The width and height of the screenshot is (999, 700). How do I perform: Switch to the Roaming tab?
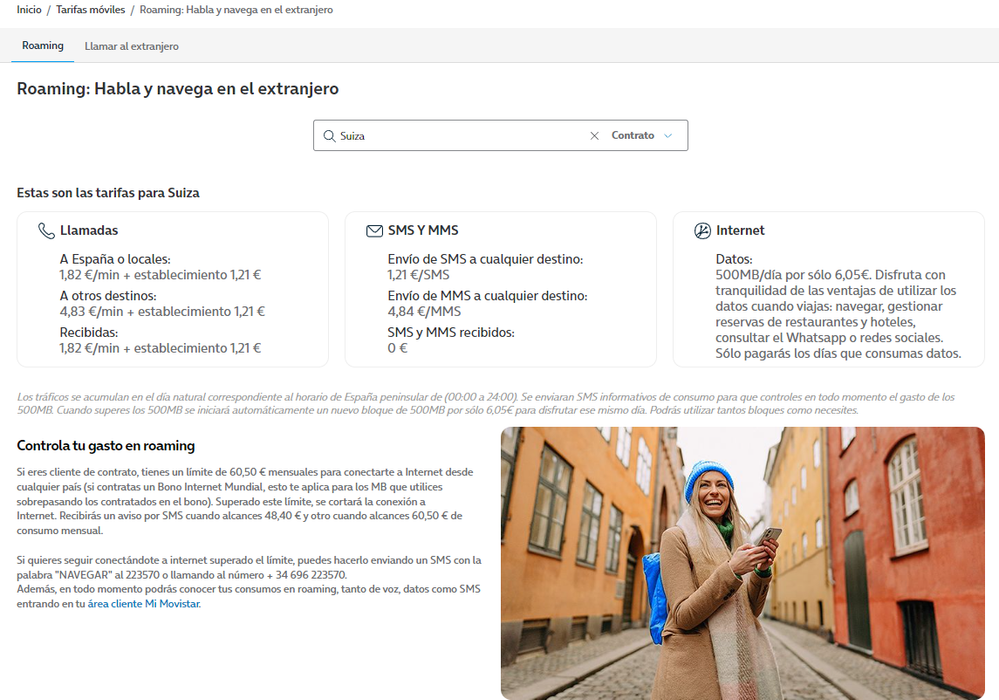(43, 46)
